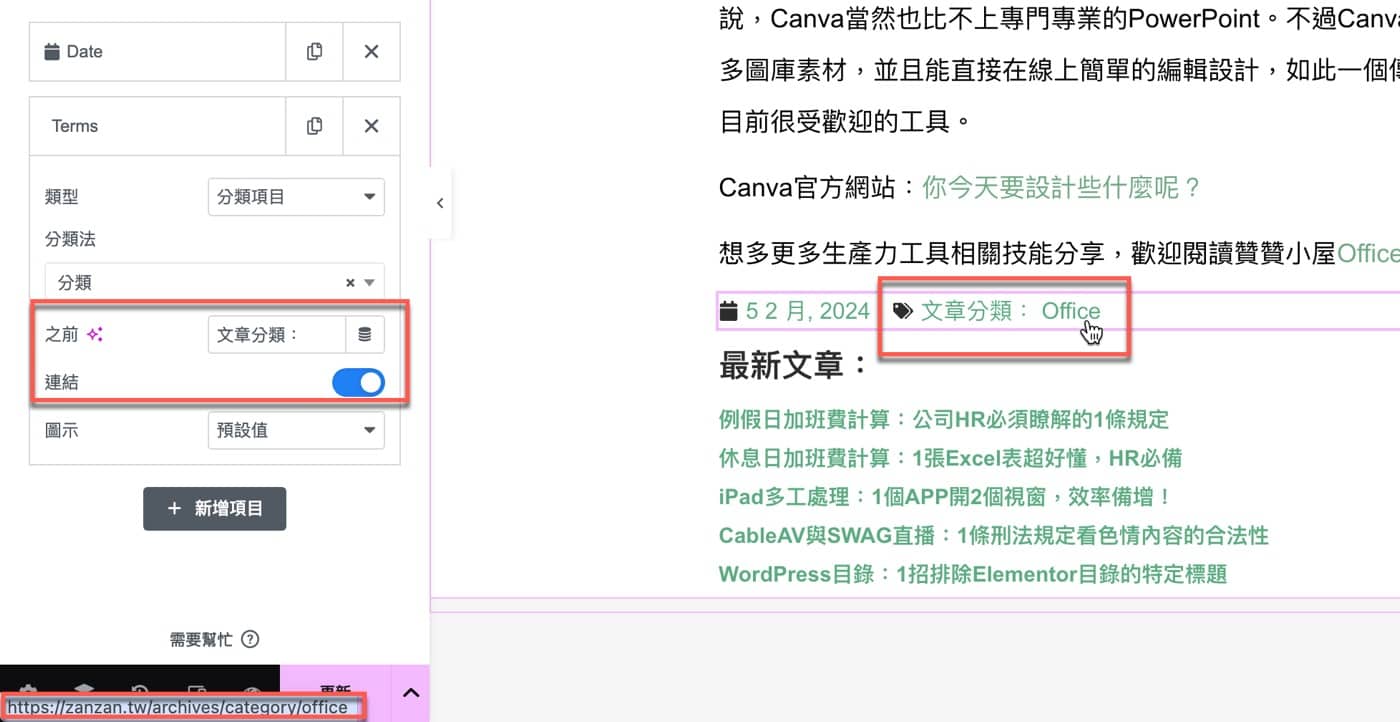Open article CableAV與SWAG直播
Viewport: 1400px width, 722px height.
point(994,535)
